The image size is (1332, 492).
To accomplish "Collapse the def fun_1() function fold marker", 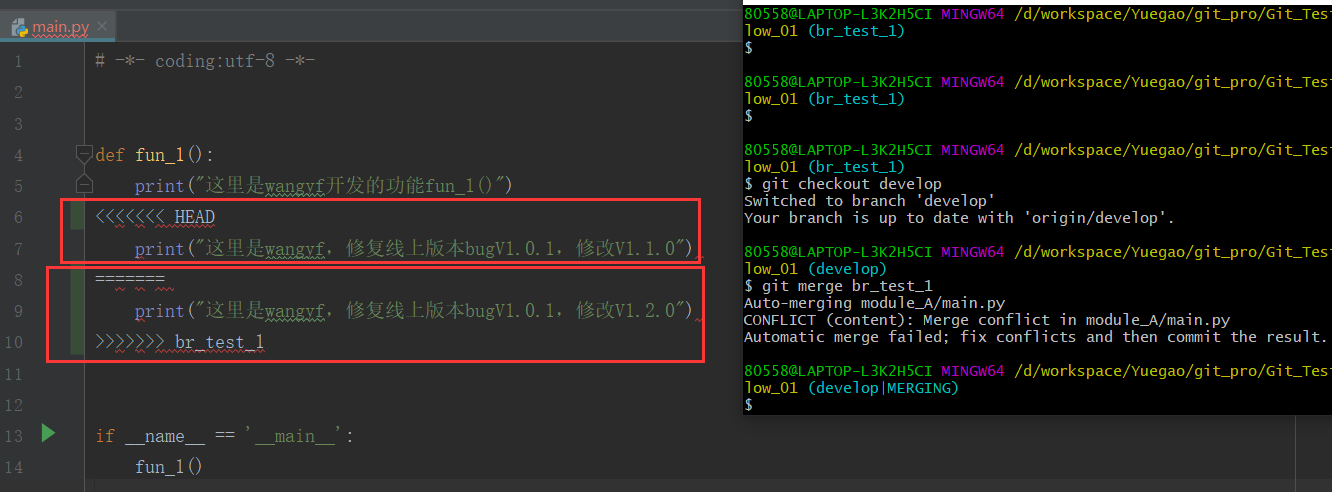I will coord(84,154).
